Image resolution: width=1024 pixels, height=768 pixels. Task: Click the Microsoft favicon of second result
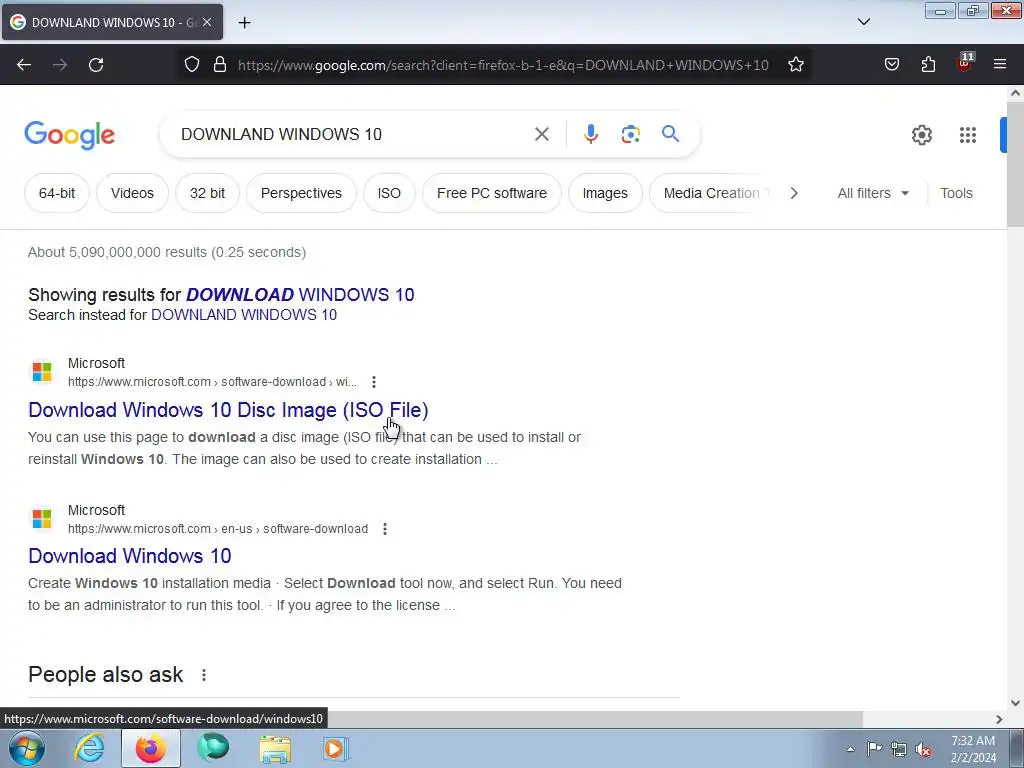42,519
